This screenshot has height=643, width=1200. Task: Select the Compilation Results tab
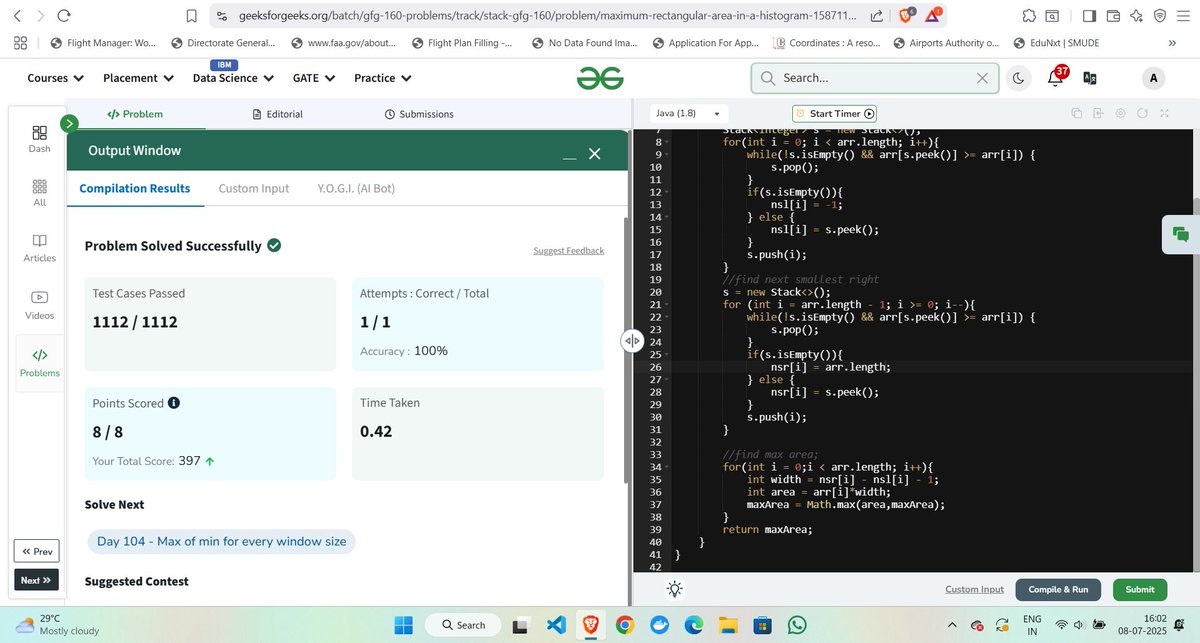point(135,188)
